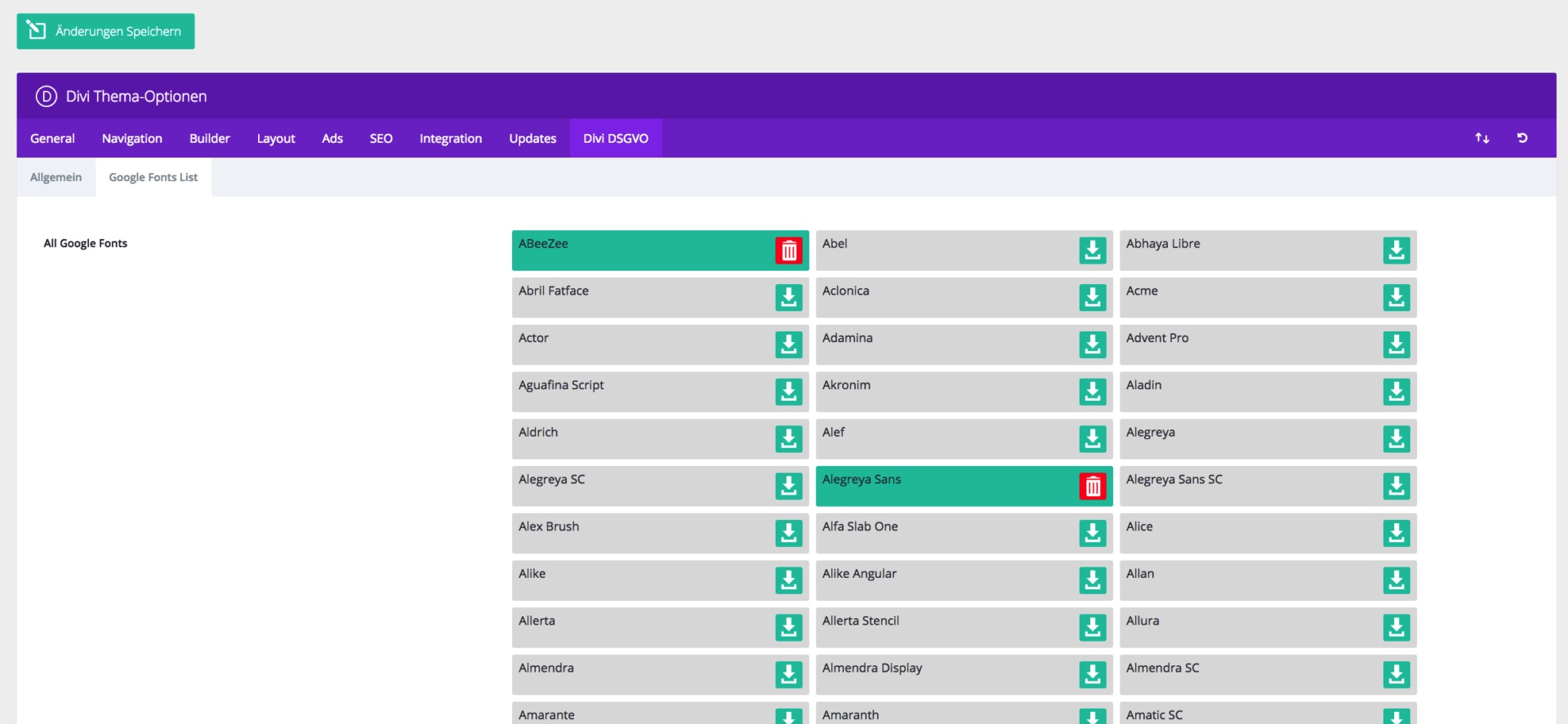This screenshot has height=724, width=1568.
Task: Open the Navigation tab
Action: pos(132,139)
